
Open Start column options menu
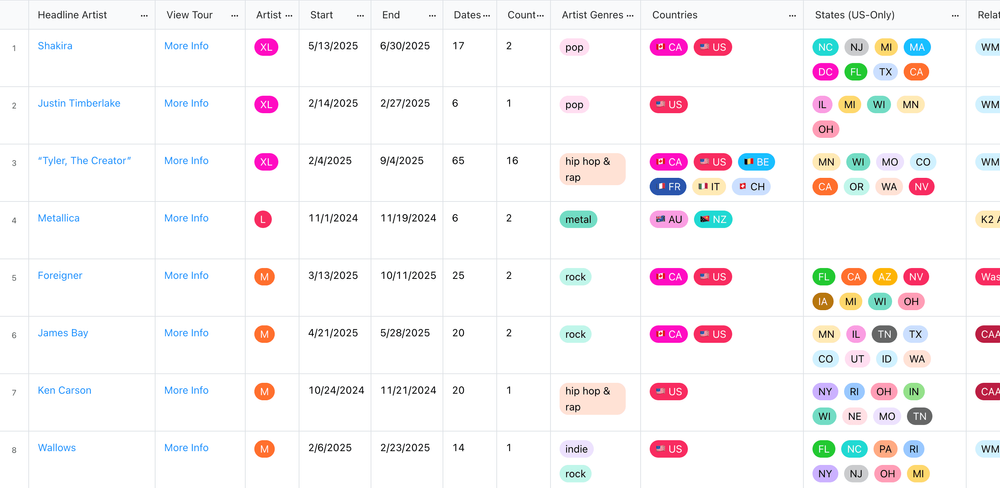point(360,15)
